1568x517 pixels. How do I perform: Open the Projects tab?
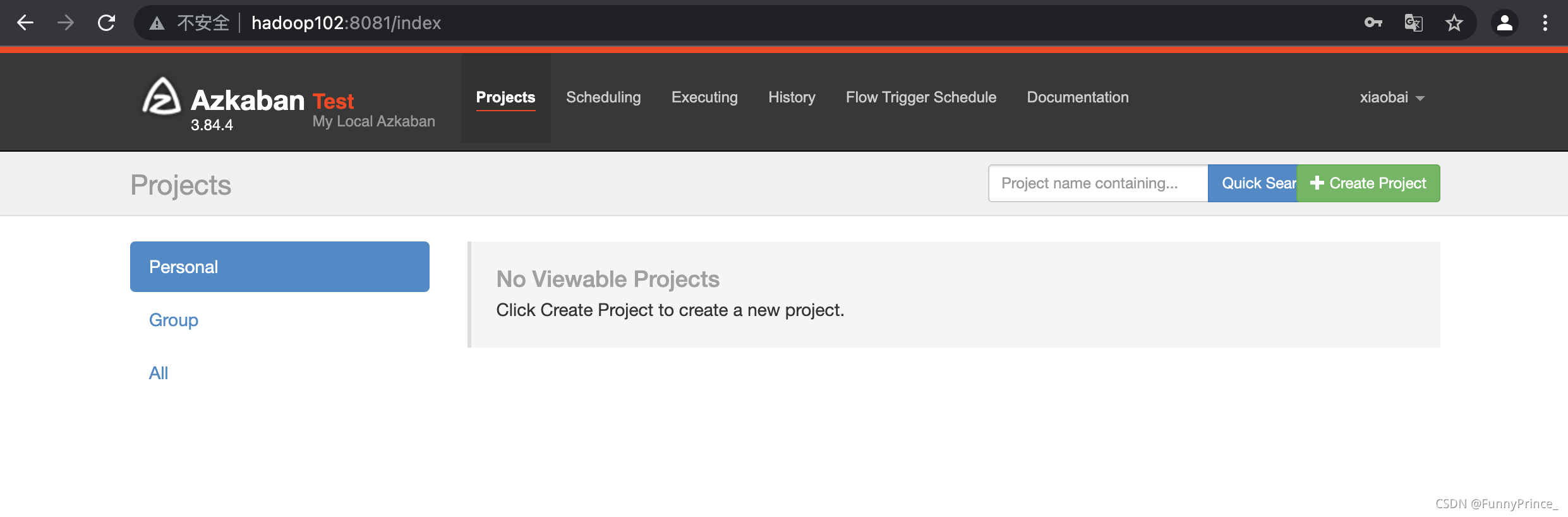point(505,97)
